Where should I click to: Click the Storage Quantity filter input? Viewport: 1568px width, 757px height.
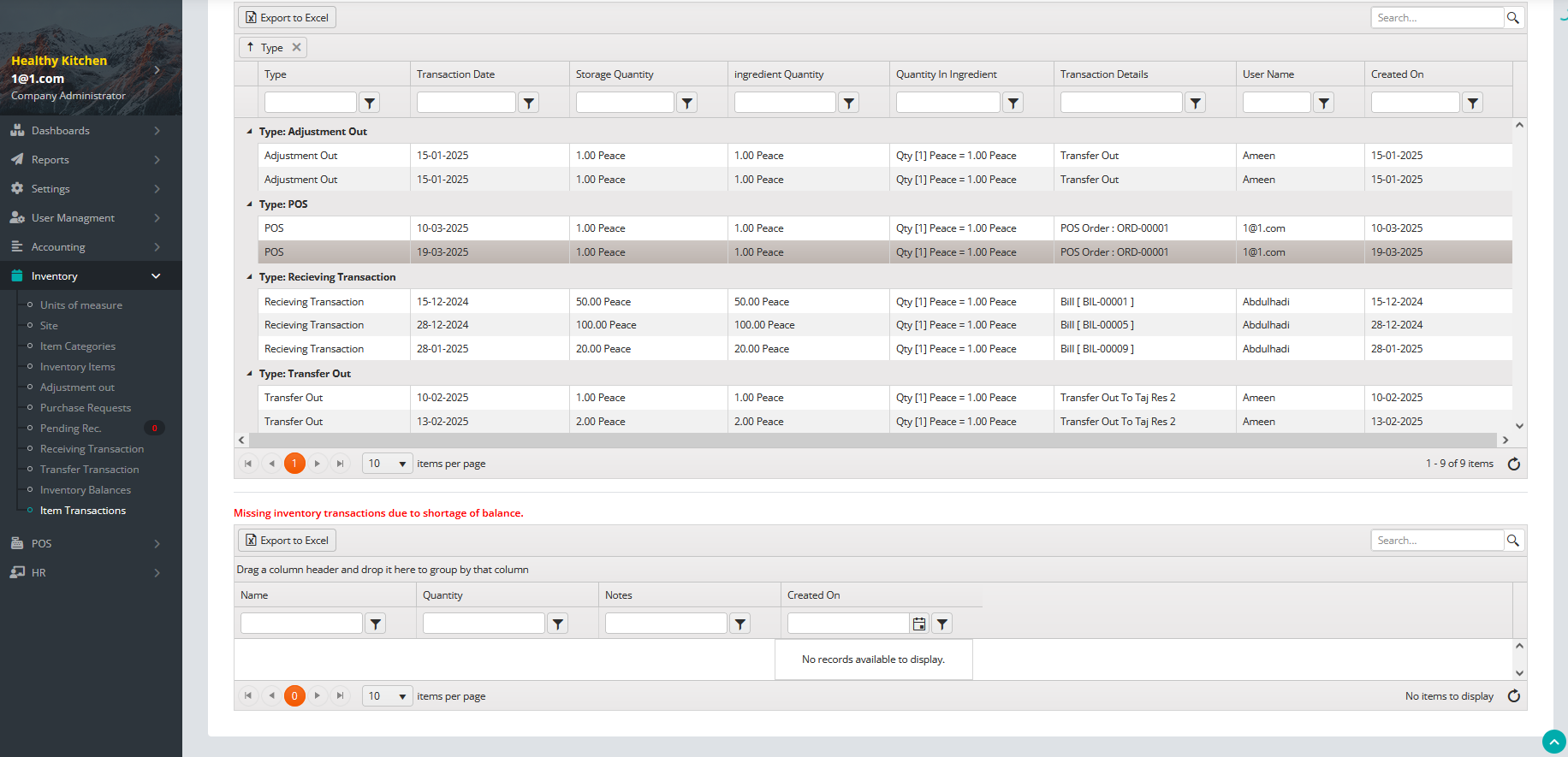[625, 103]
